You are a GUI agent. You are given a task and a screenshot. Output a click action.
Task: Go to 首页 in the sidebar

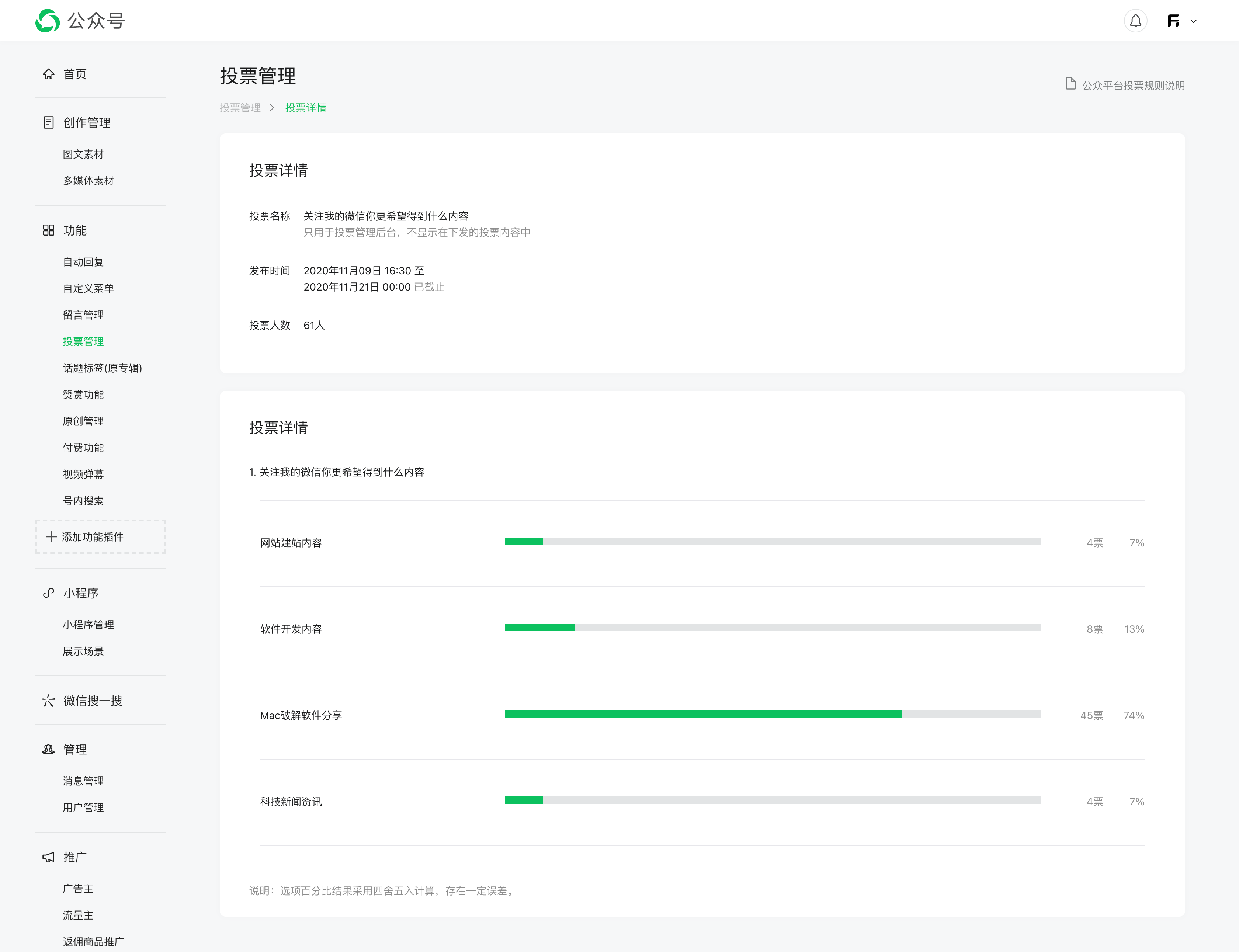point(75,74)
